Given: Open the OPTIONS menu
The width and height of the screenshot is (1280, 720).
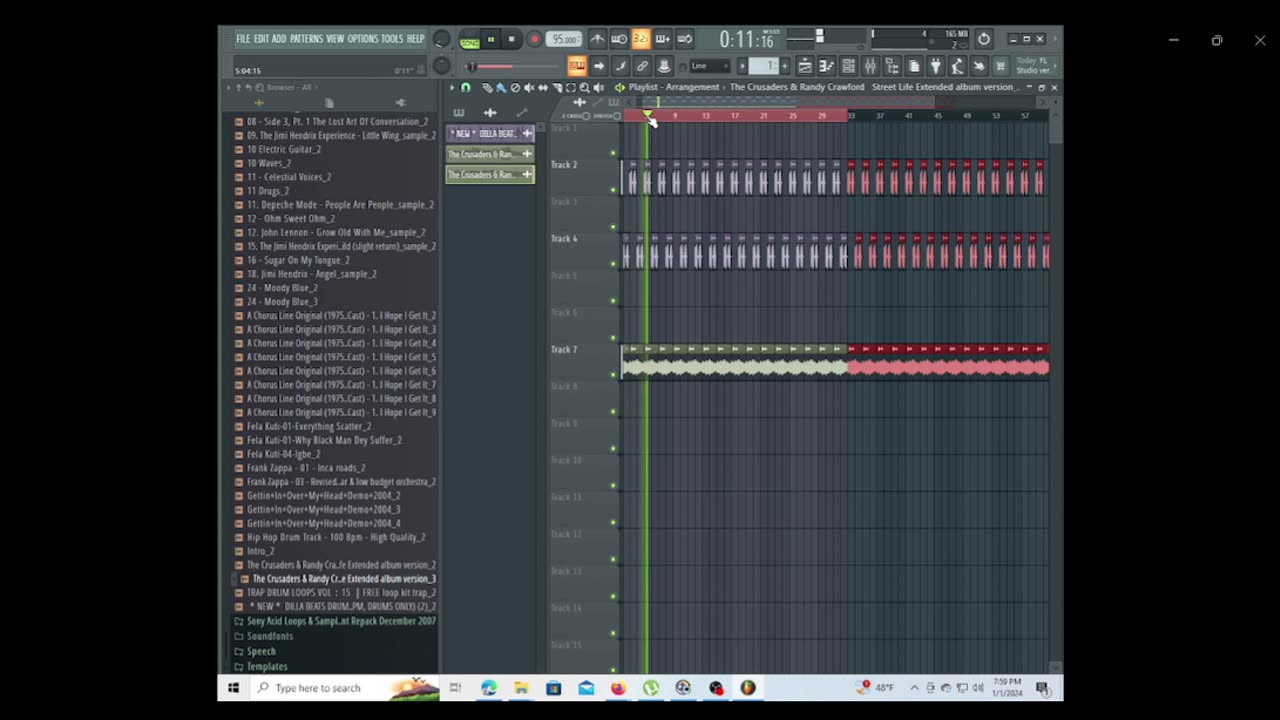Looking at the screenshot, I should click(x=363, y=39).
